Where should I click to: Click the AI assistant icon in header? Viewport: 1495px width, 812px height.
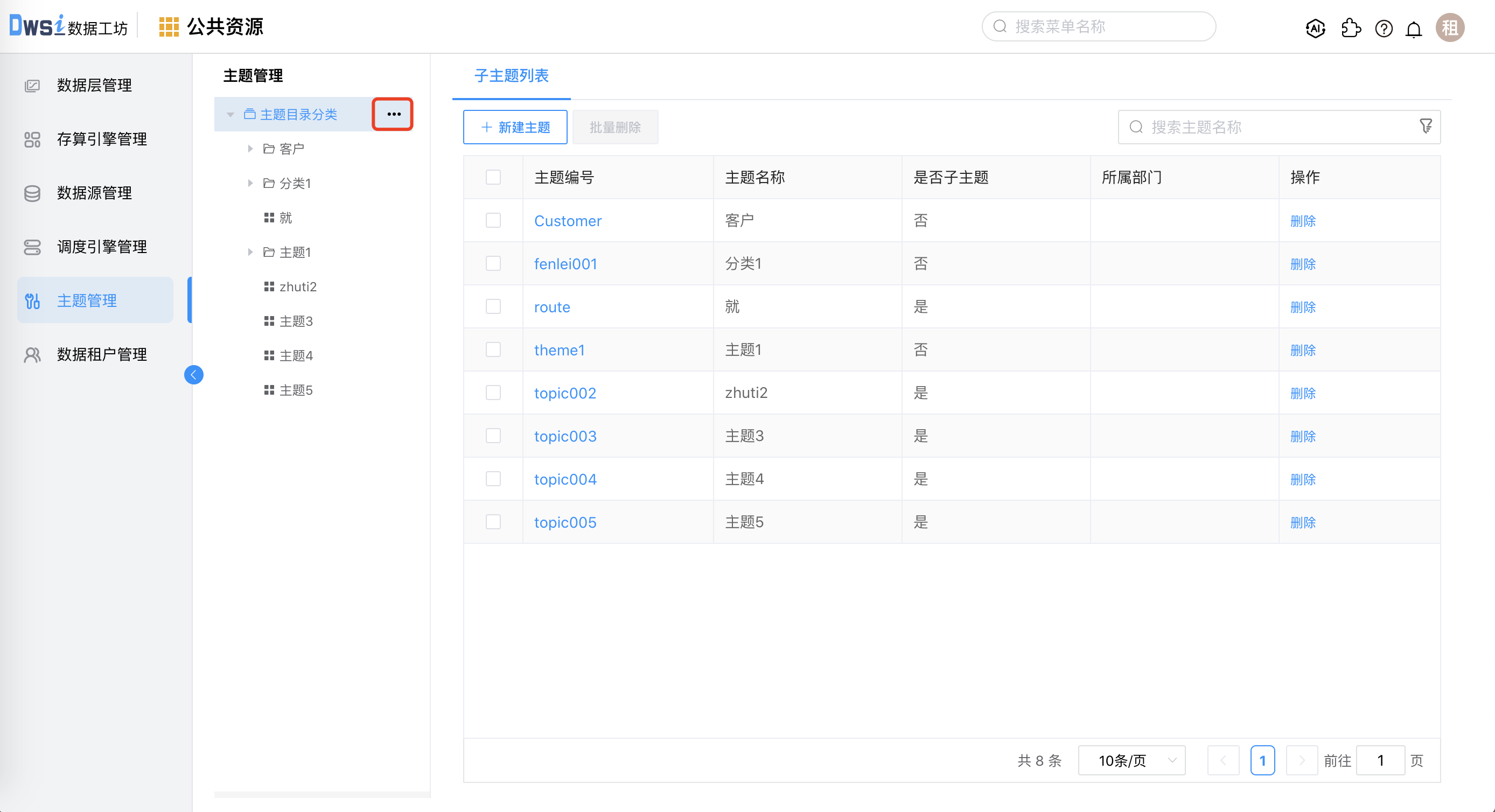[x=1315, y=28]
